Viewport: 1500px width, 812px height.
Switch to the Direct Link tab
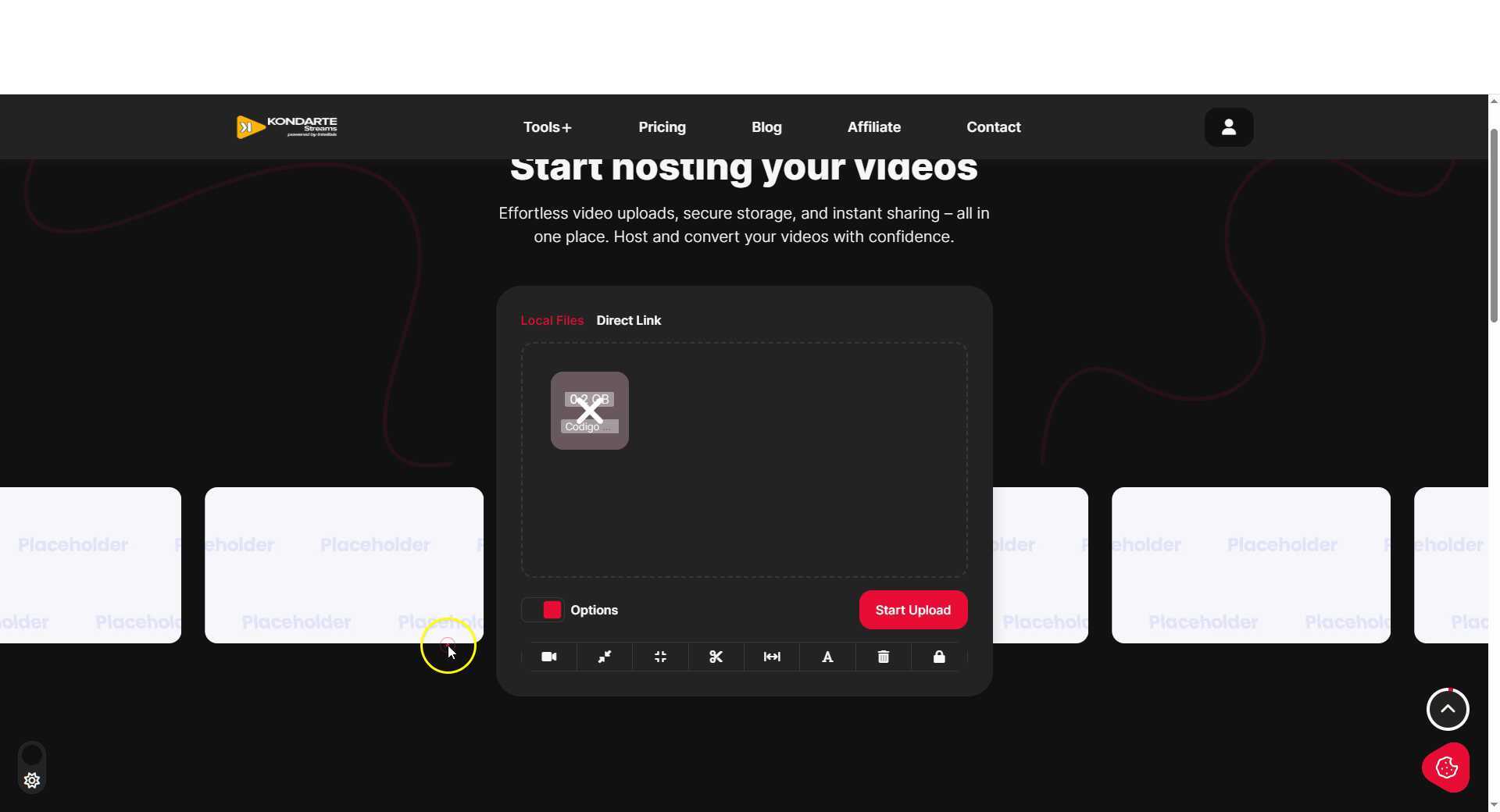coord(629,320)
